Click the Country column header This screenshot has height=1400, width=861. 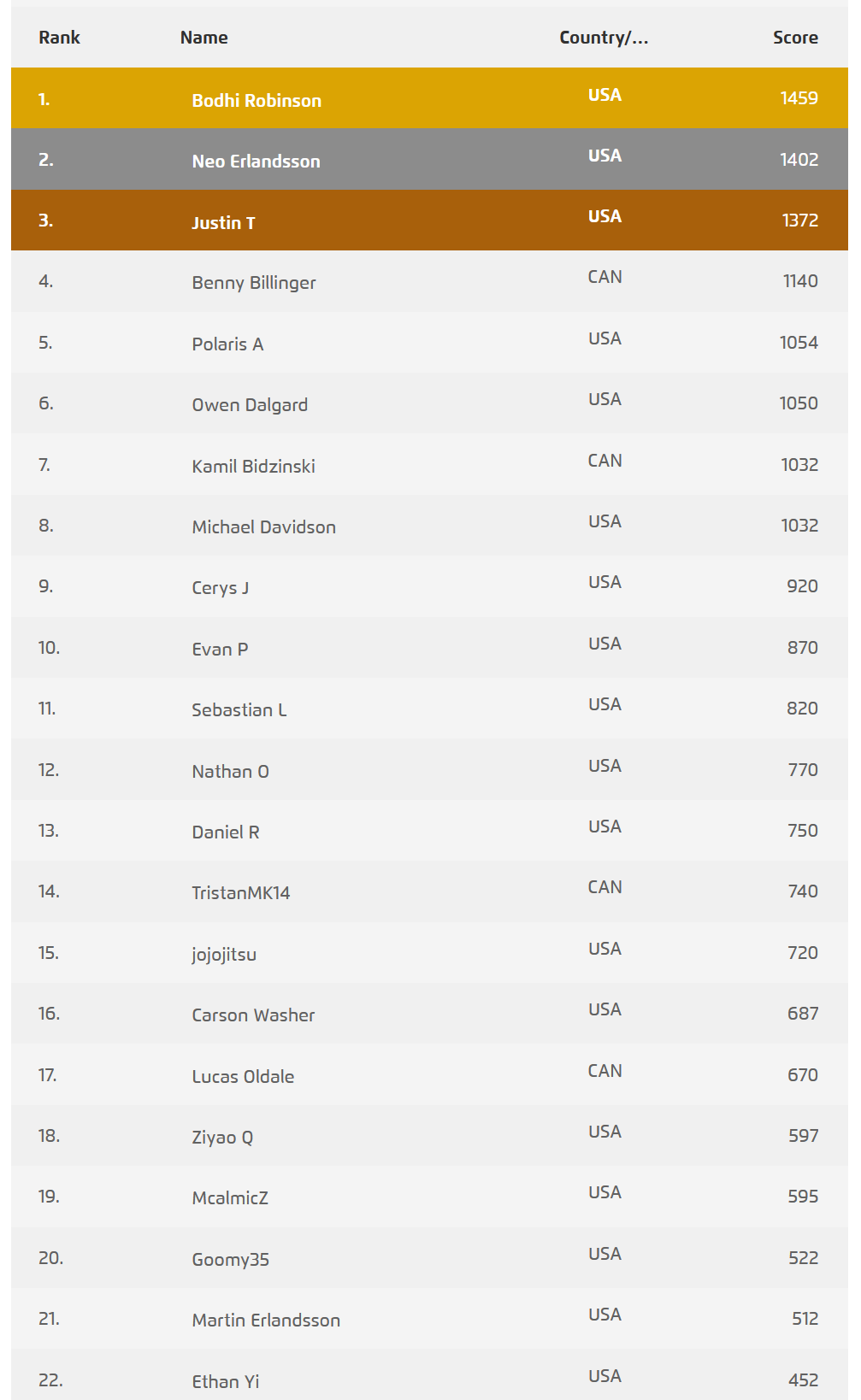coord(604,38)
